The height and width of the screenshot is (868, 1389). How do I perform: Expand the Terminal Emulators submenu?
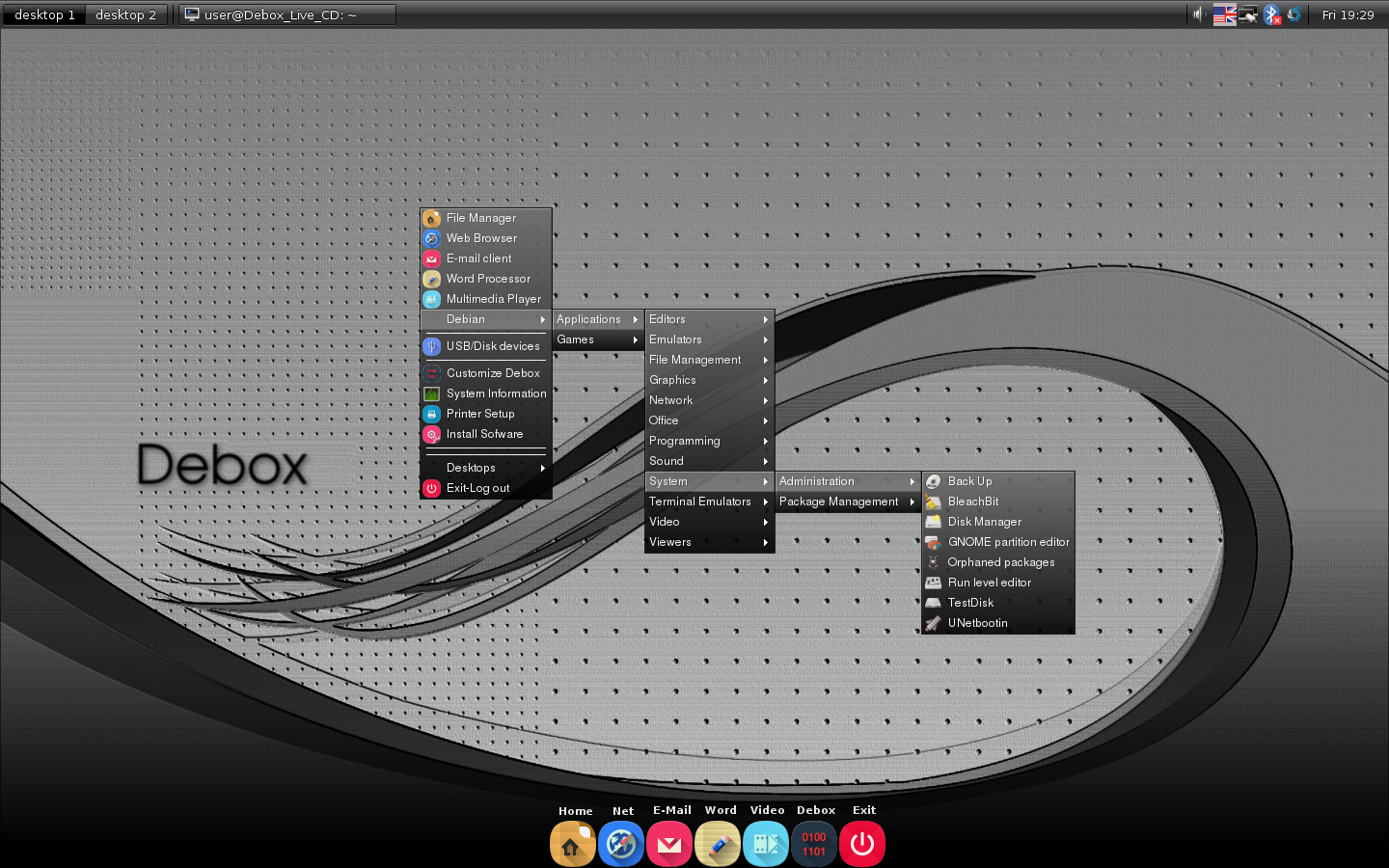tap(709, 502)
